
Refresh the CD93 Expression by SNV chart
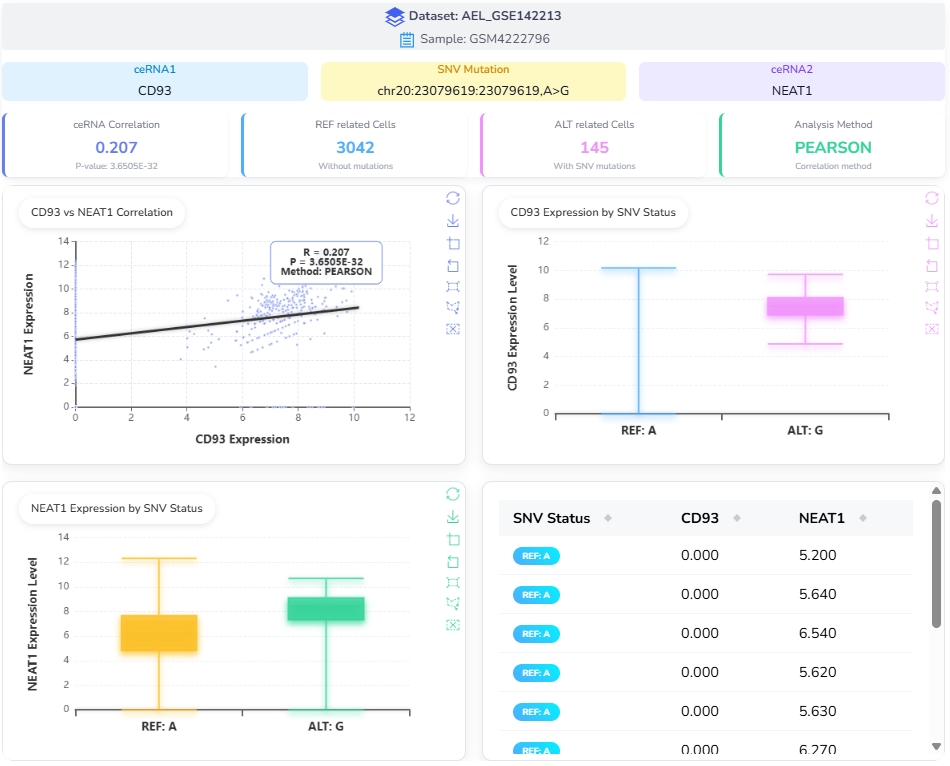[933, 198]
